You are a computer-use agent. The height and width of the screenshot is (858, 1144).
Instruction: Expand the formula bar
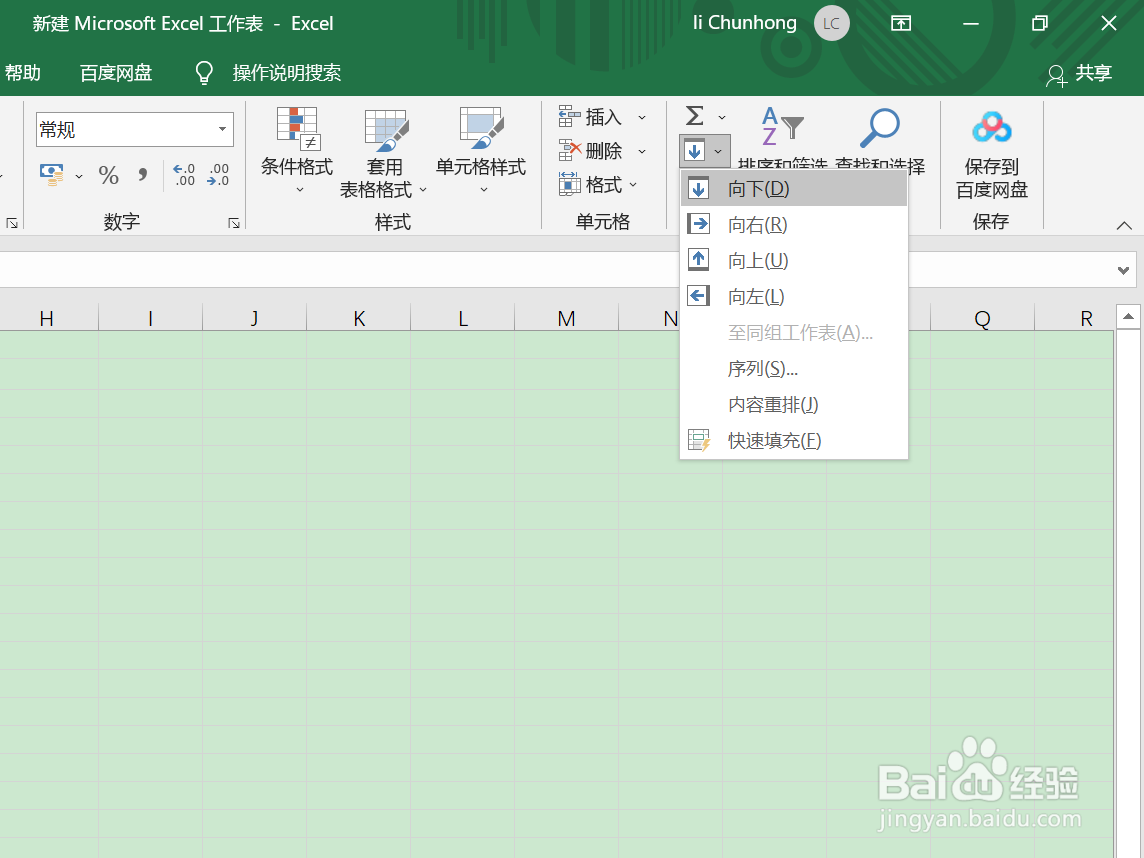[x=1124, y=271]
